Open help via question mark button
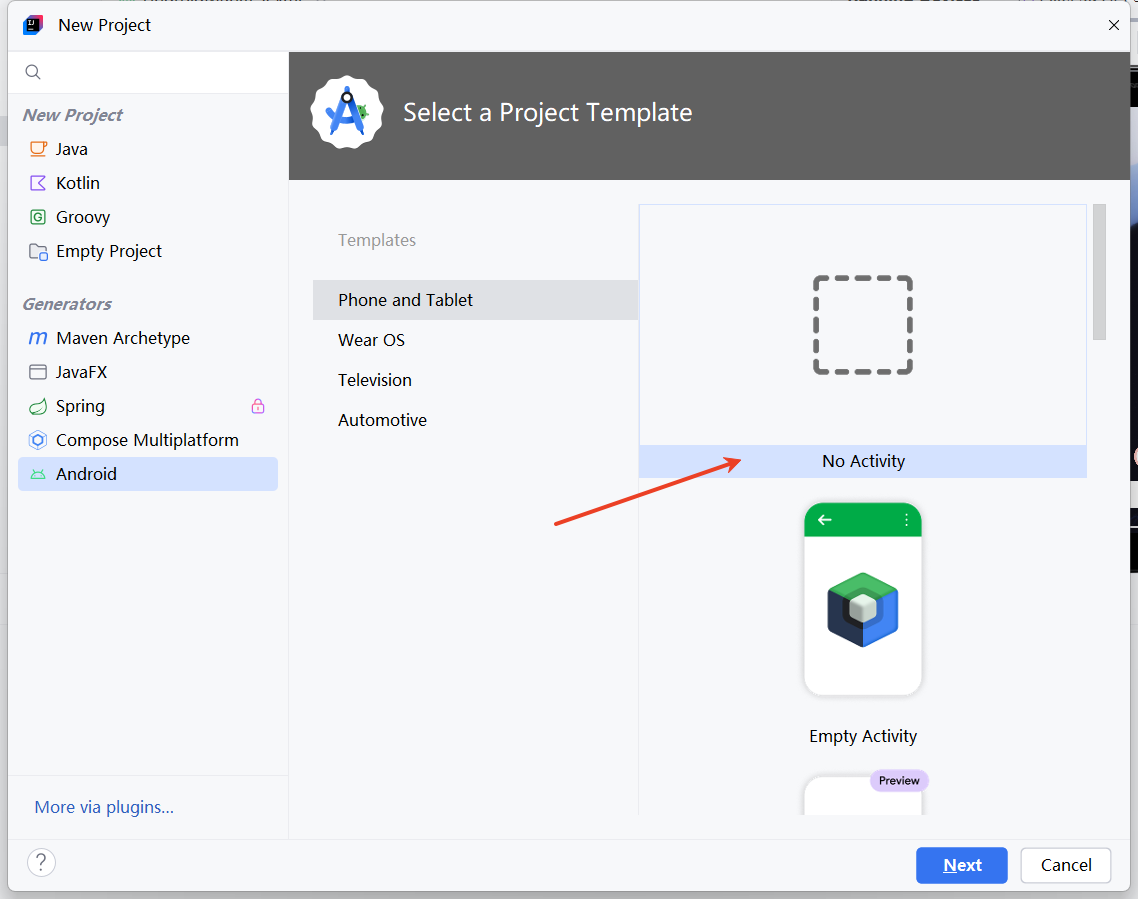 click(x=41, y=863)
